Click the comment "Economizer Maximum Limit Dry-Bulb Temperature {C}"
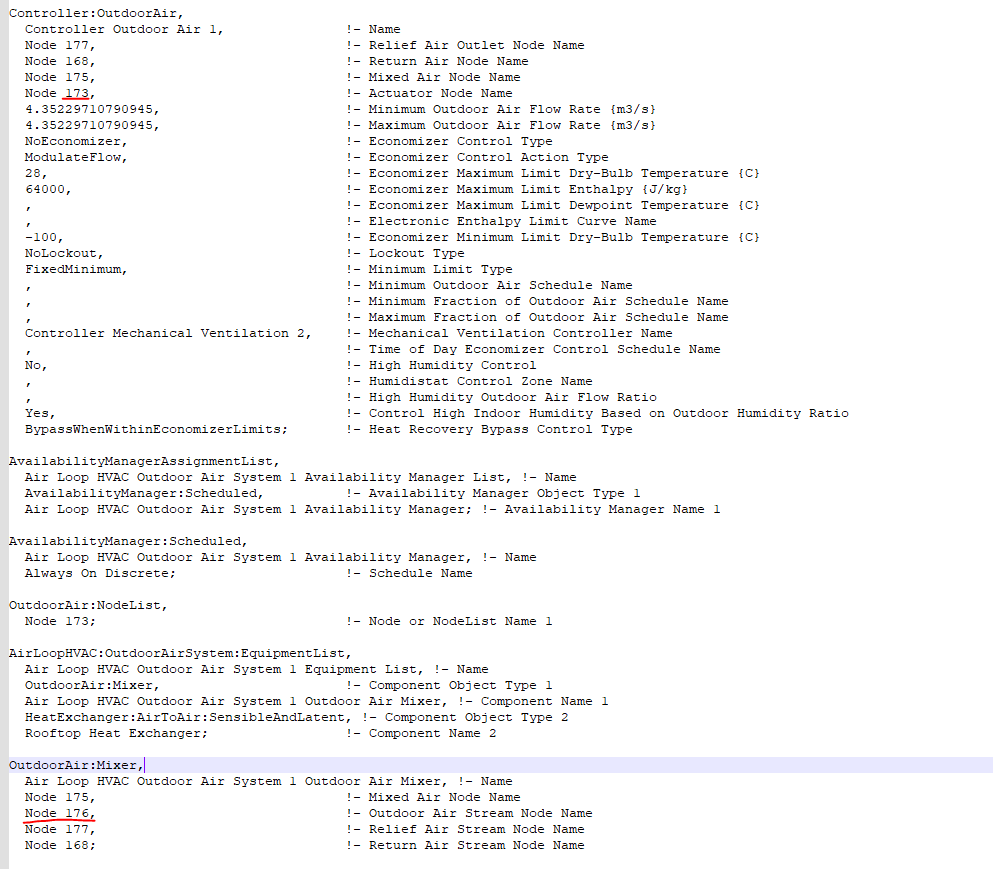 tap(564, 174)
